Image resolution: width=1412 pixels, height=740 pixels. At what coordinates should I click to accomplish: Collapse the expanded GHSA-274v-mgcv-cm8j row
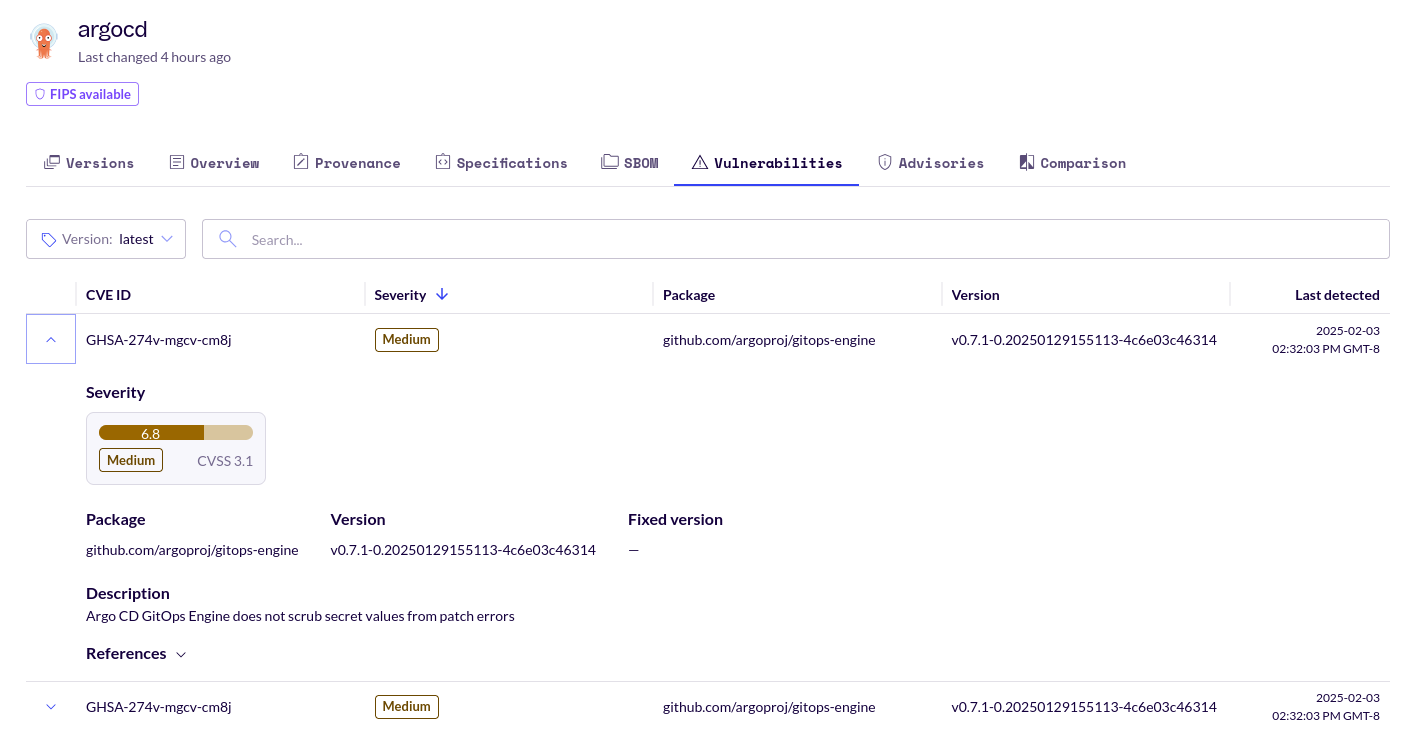pos(50,339)
